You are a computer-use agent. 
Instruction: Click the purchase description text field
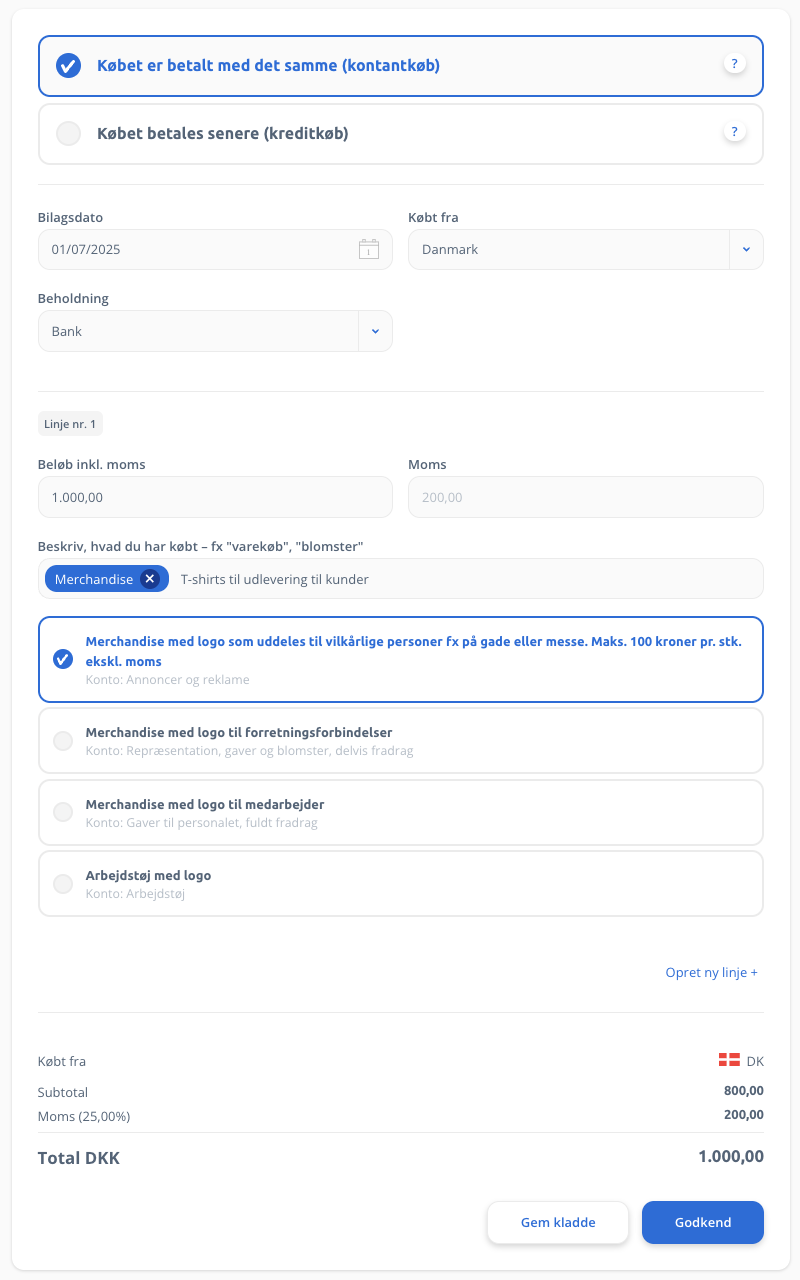401,579
